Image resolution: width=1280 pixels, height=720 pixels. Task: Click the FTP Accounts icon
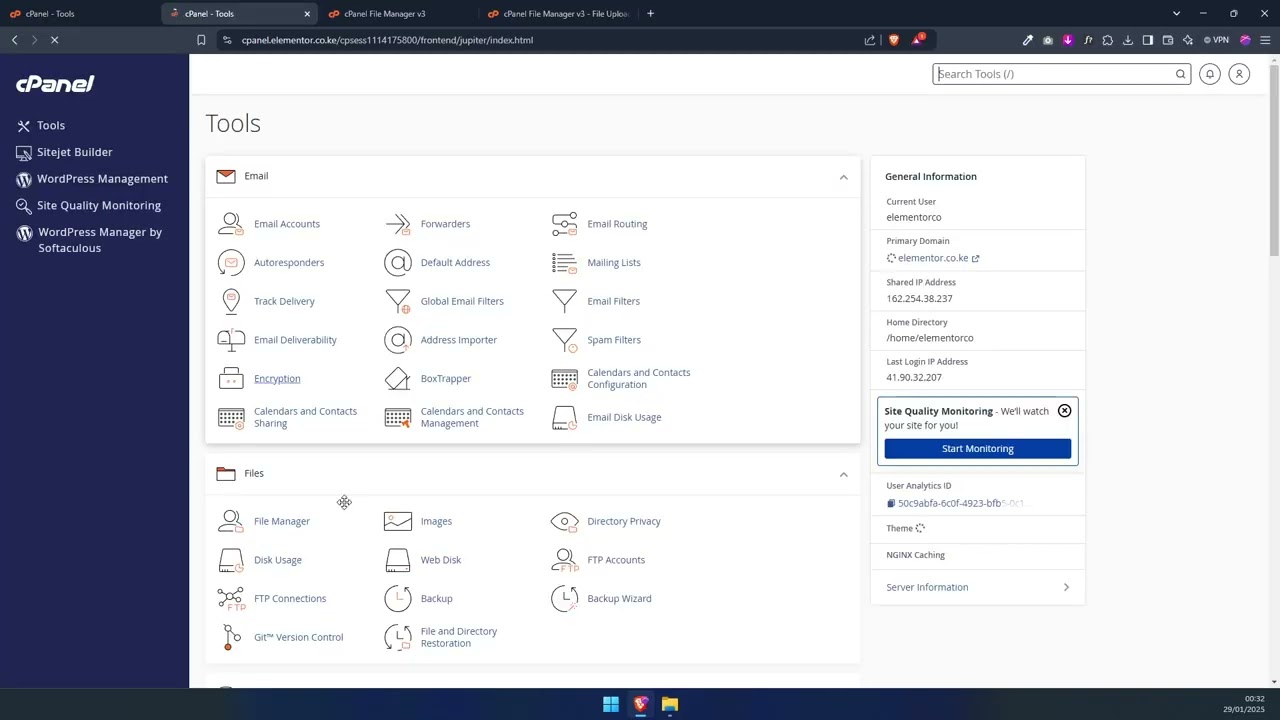[x=564, y=560]
